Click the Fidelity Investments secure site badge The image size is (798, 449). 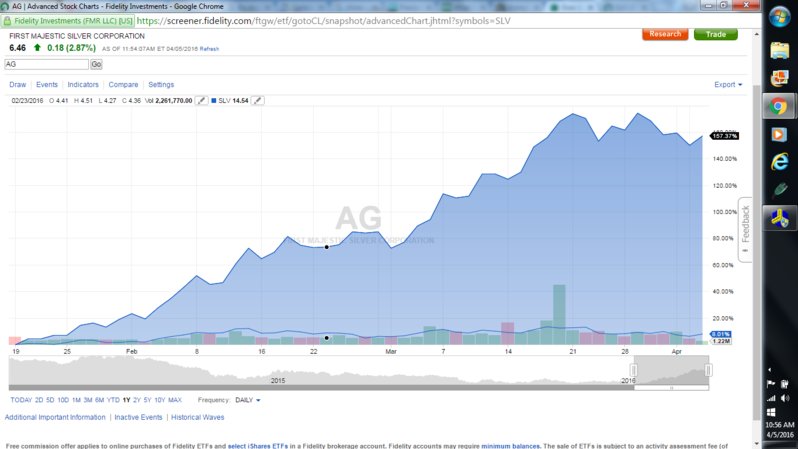68,21
